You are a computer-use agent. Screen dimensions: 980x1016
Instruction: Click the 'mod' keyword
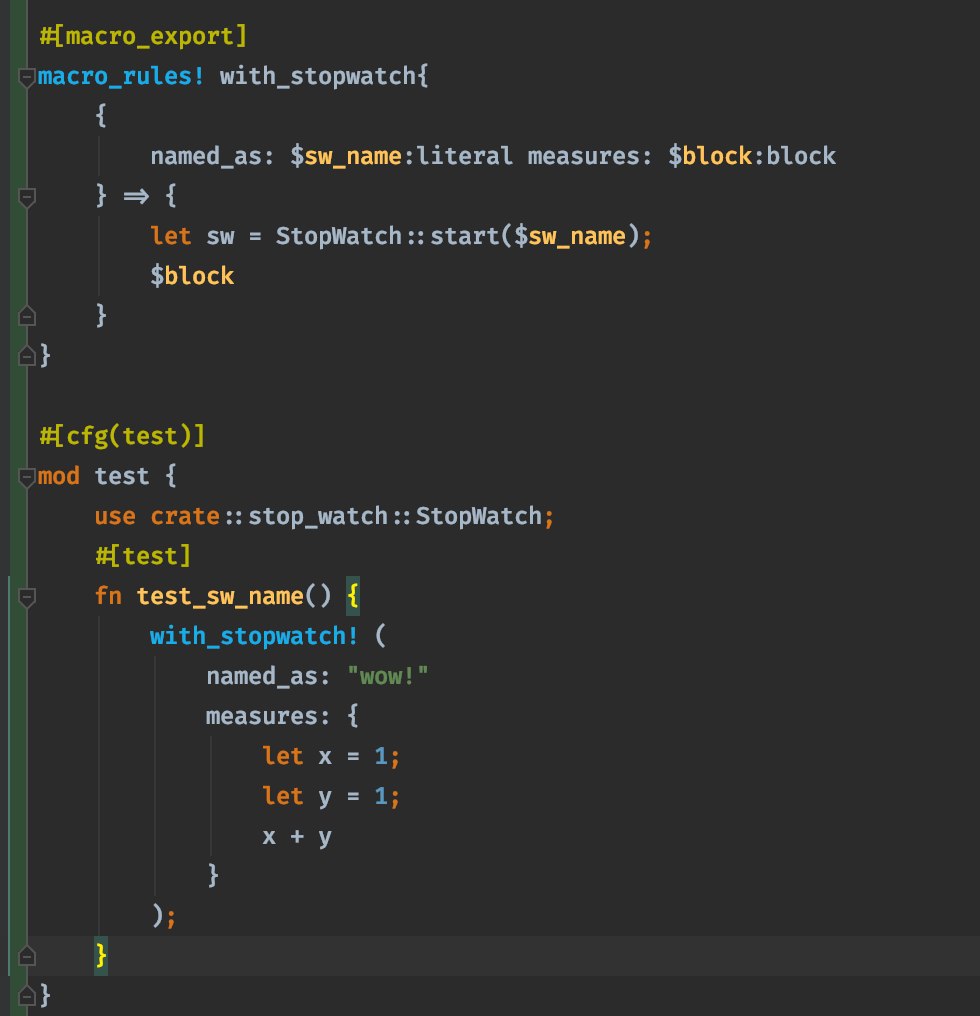click(x=58, y=476)
